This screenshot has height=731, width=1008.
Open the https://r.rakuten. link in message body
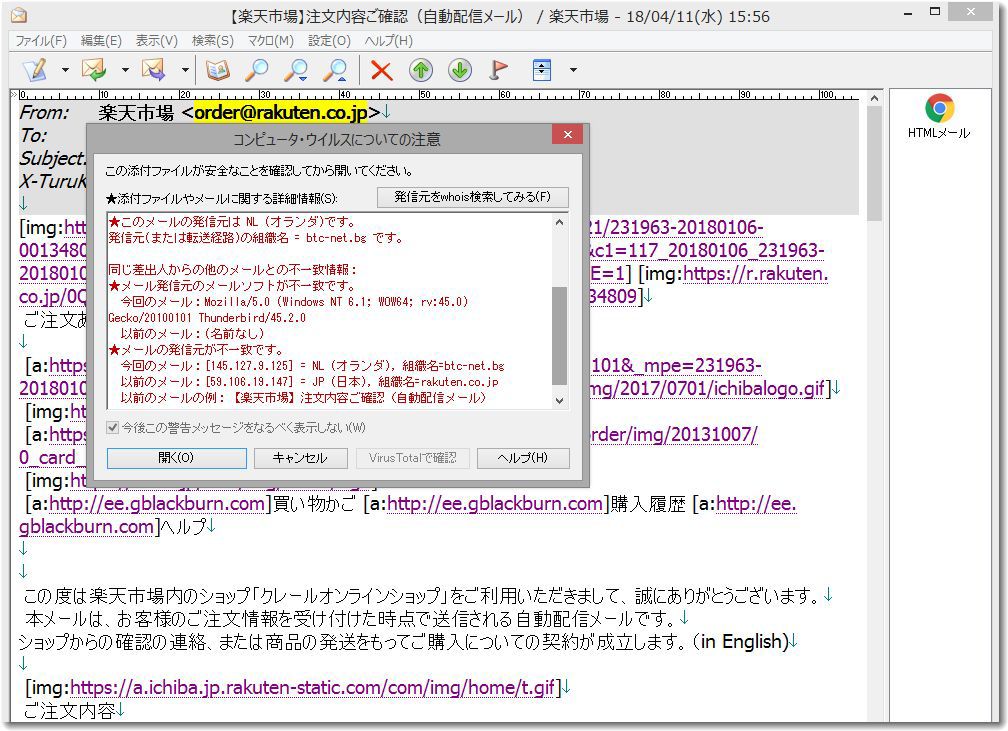tap(755, 274)
